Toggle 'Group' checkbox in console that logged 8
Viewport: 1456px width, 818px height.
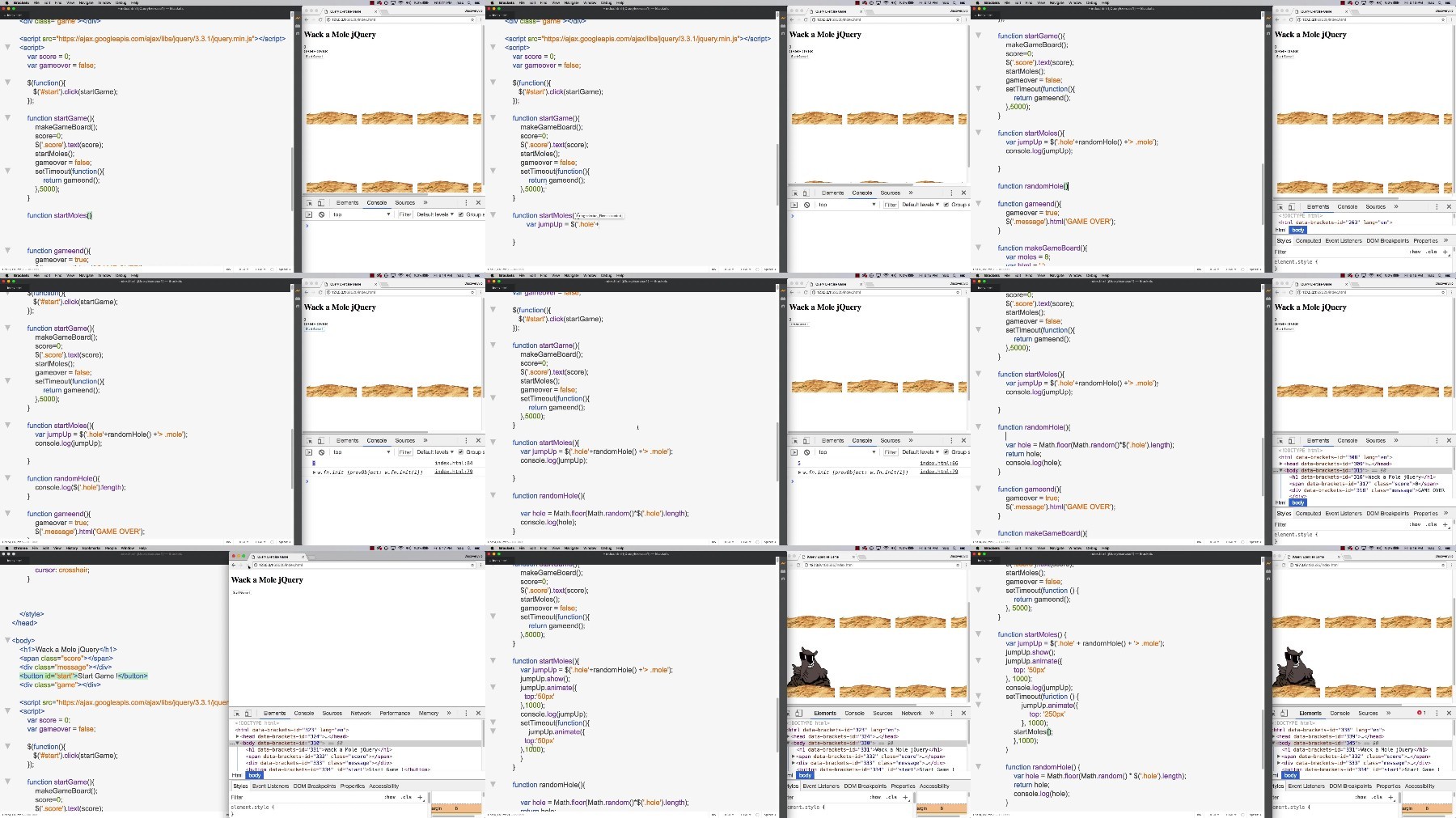[x=460, y=452]
